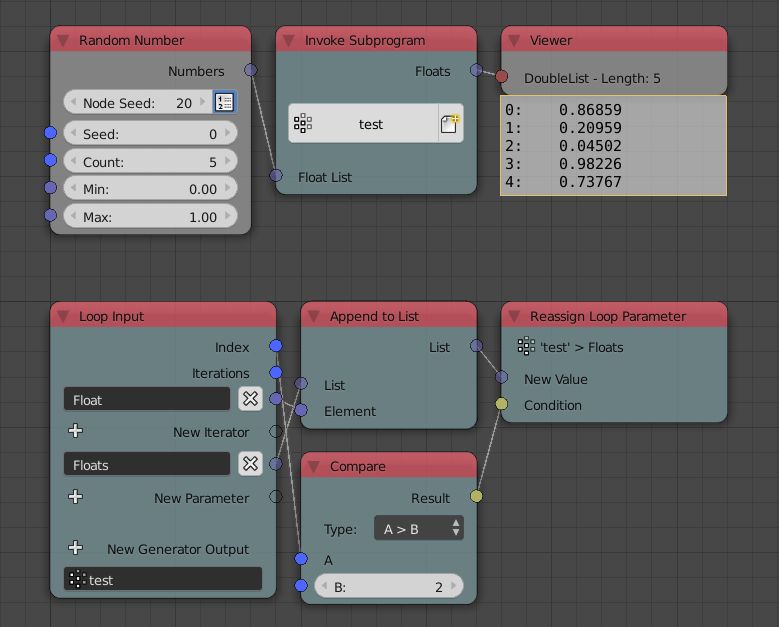Click the new subprogram page icon
This screenshot has width=779, height=627.
(450, 123)
